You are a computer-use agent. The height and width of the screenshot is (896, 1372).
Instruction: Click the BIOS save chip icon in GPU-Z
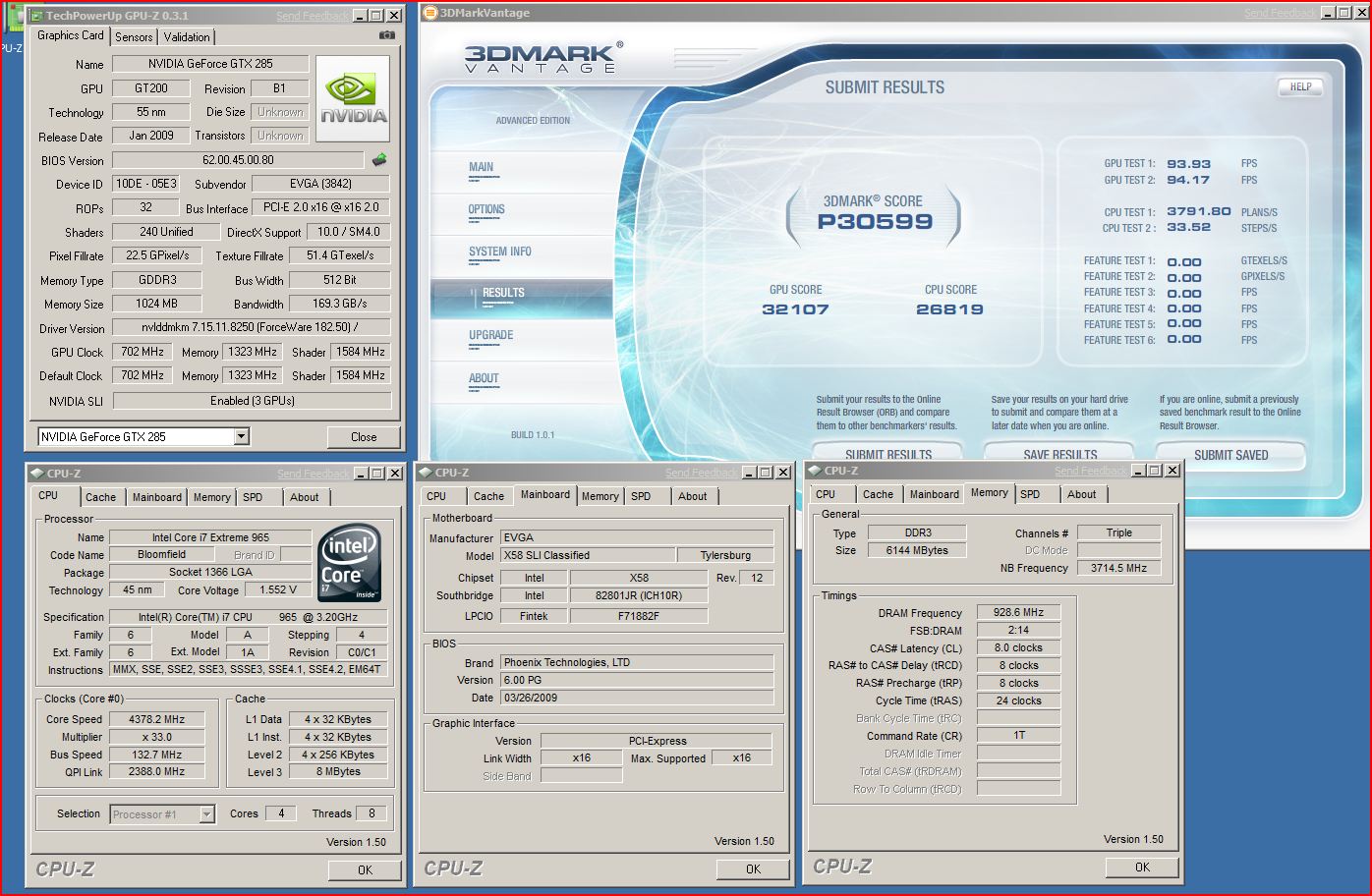pyautogui.click(x=379, y=159)
